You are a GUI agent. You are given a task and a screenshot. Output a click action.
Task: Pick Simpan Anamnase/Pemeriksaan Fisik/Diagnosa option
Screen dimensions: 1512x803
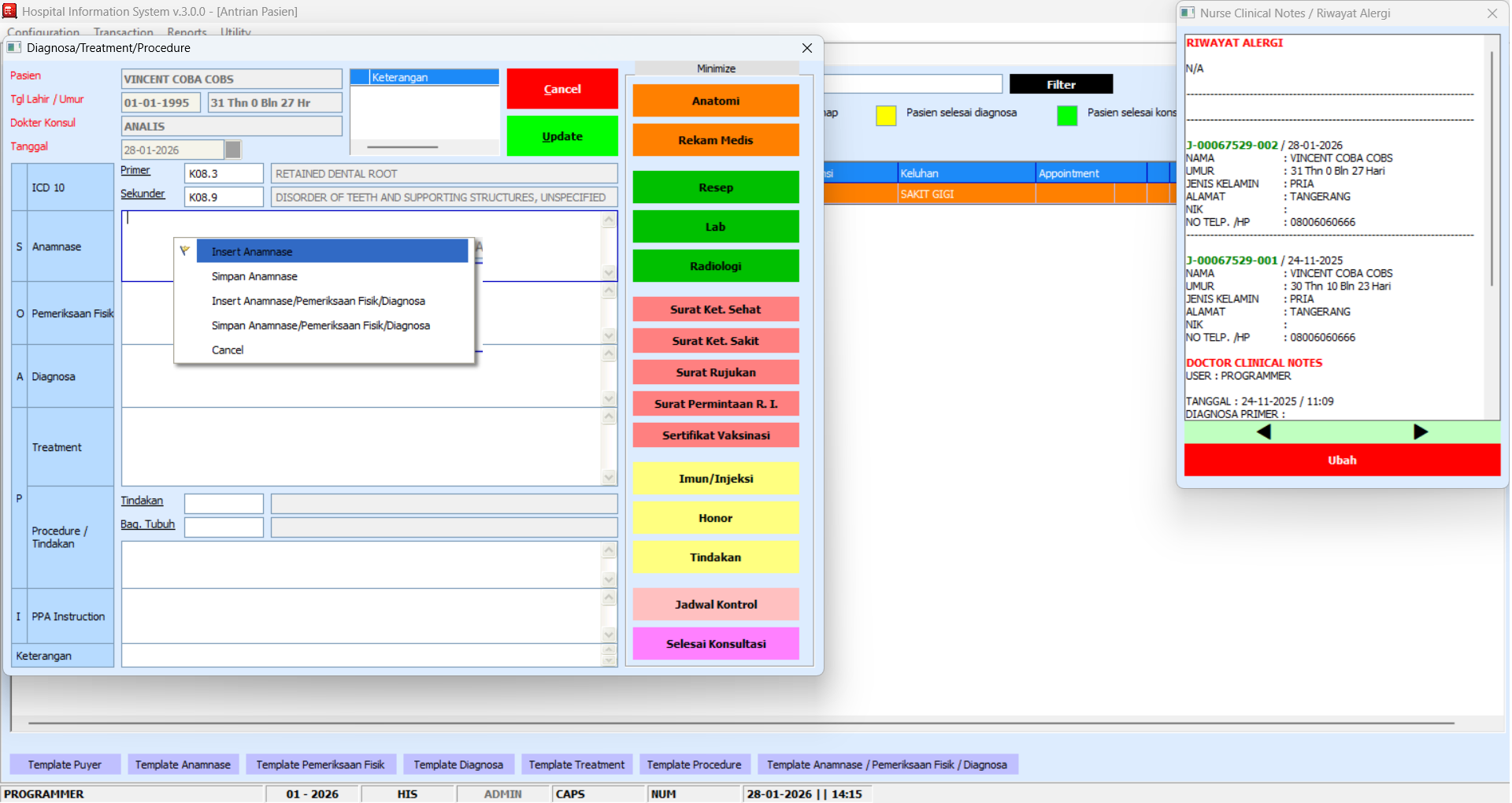[x=321, y=325]
